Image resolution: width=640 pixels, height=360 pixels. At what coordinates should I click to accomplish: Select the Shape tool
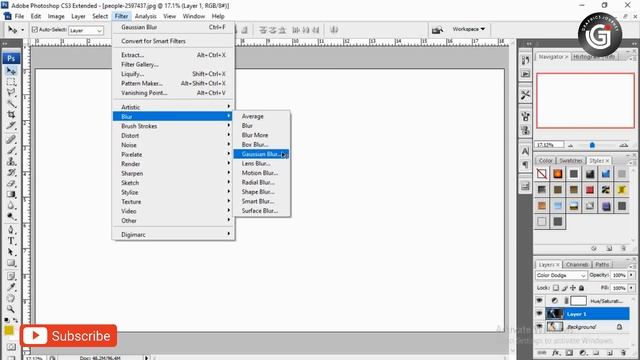coord(11,263)
